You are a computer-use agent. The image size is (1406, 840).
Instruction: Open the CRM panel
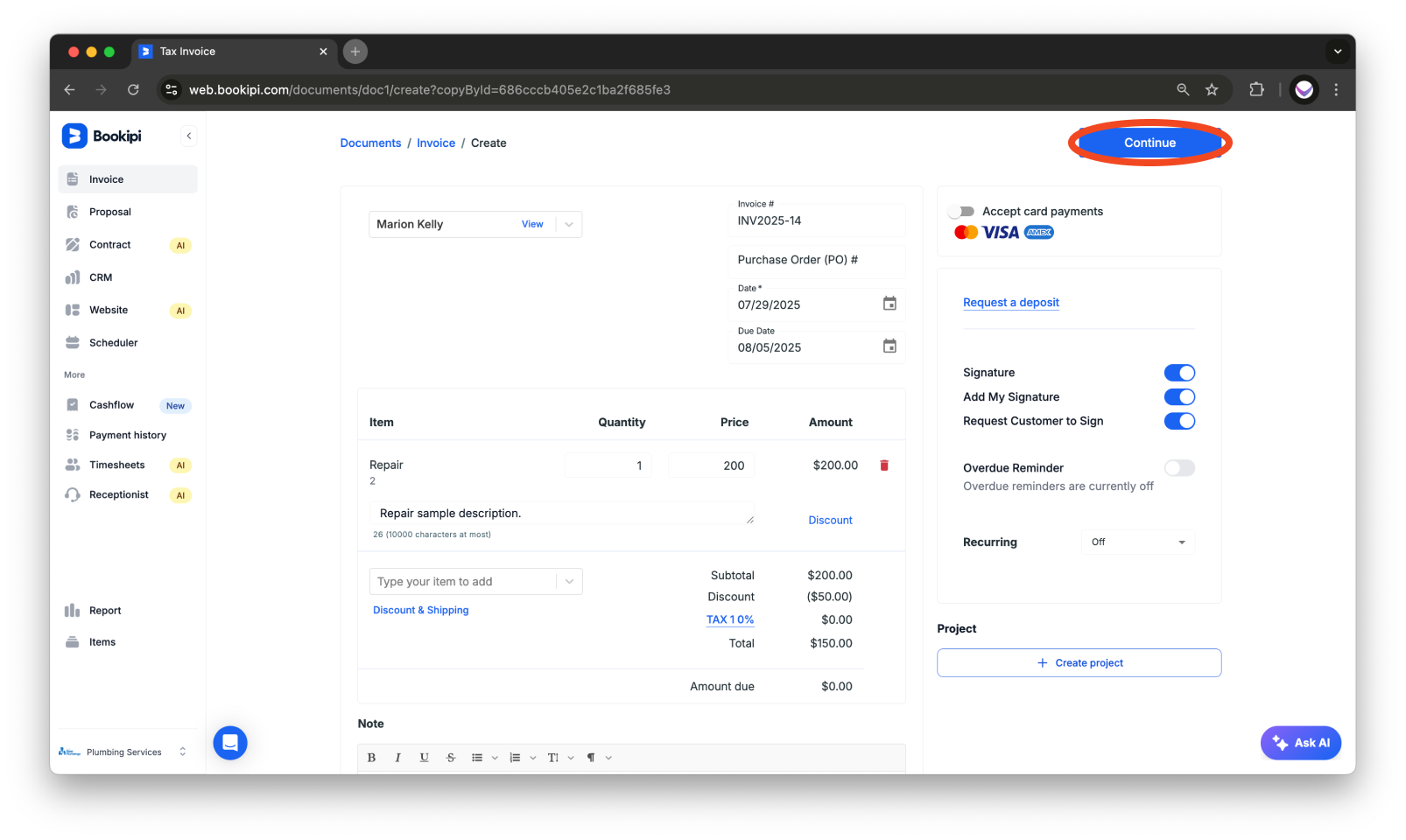pos(101,276)
